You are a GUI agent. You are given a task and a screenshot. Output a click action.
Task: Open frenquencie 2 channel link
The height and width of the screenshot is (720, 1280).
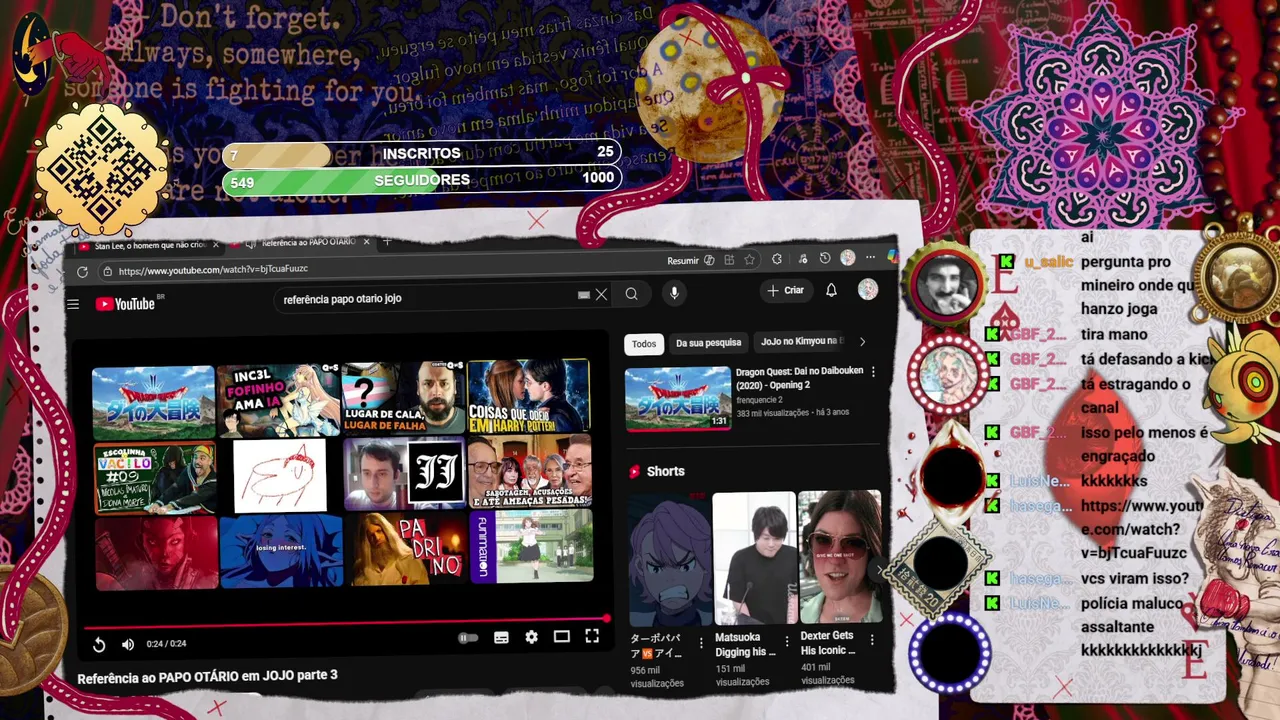759,400
